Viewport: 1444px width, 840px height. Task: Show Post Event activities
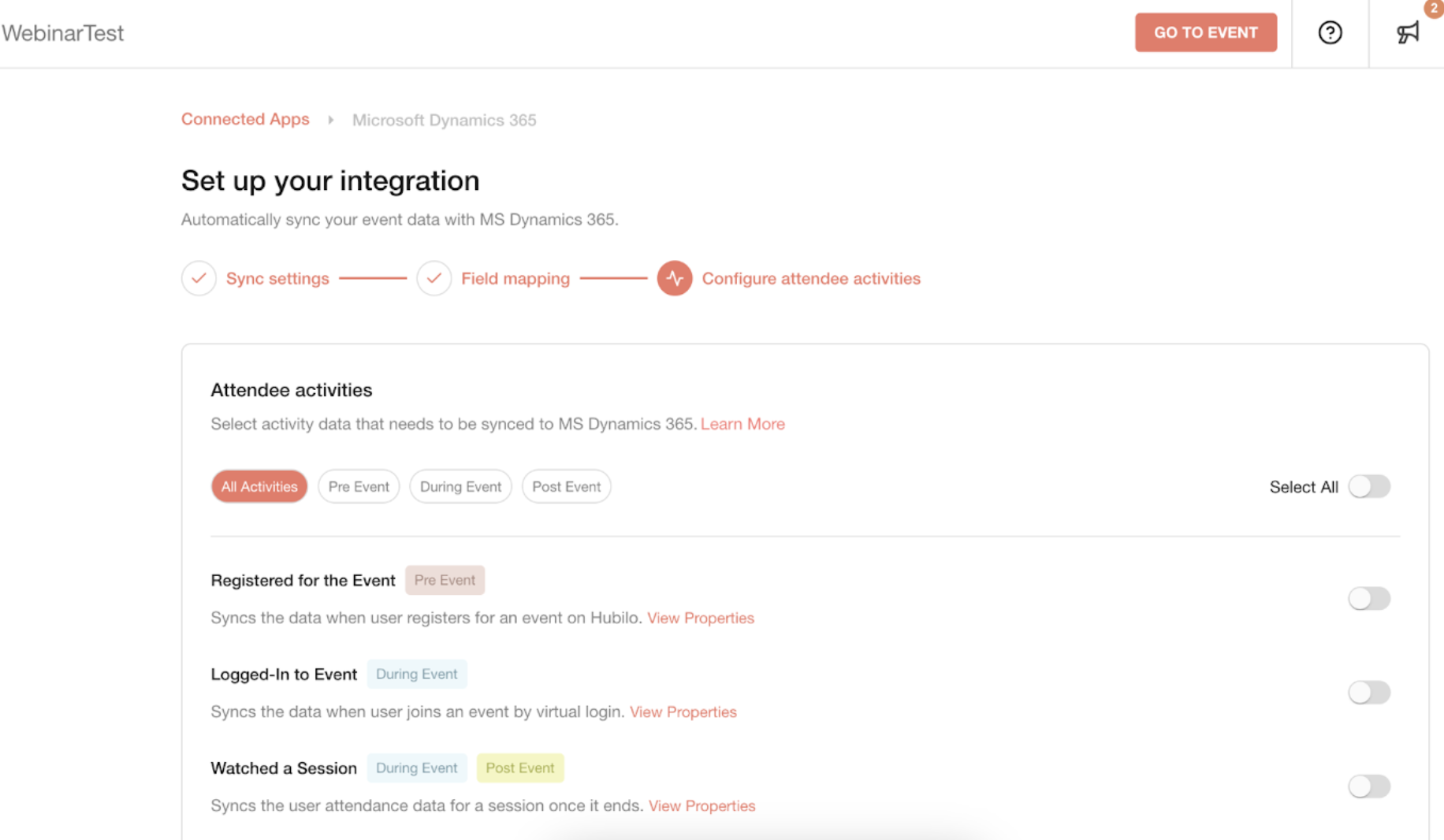[x=566, y=486]
